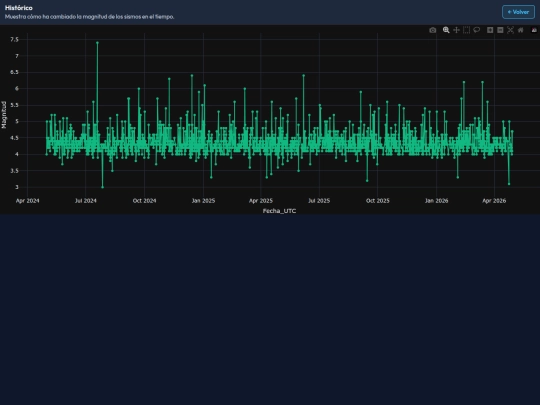Click the Fecha_UTC x-axis title

click(x=279, y=211)
